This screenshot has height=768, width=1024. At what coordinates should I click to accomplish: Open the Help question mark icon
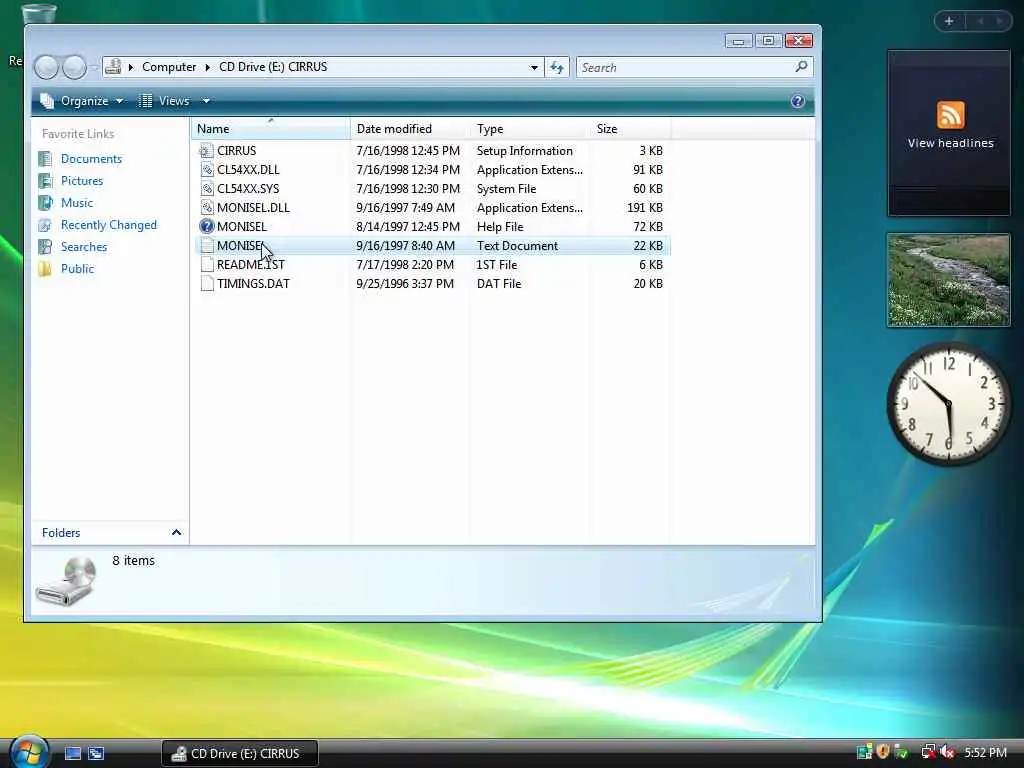(797, 101)
